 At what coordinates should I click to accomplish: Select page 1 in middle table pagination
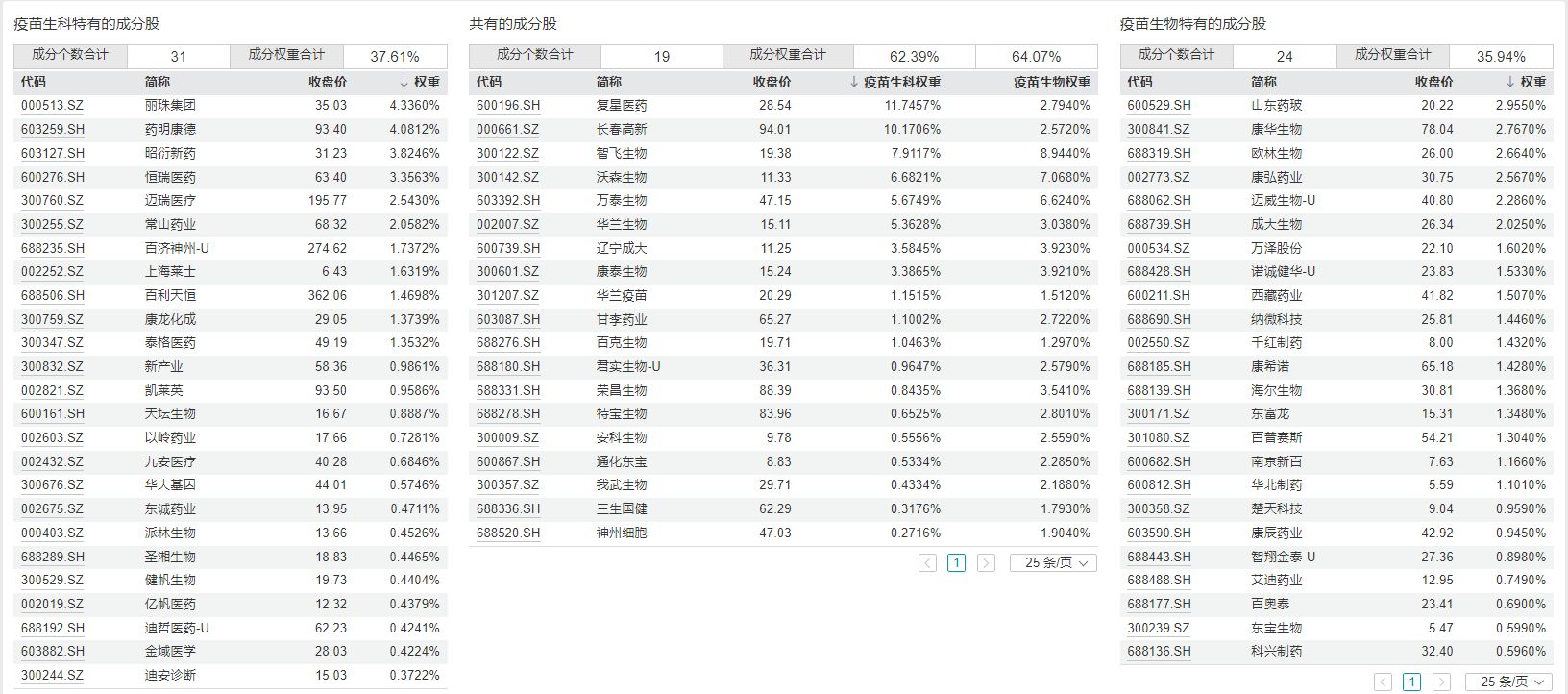tap(956, 563)
